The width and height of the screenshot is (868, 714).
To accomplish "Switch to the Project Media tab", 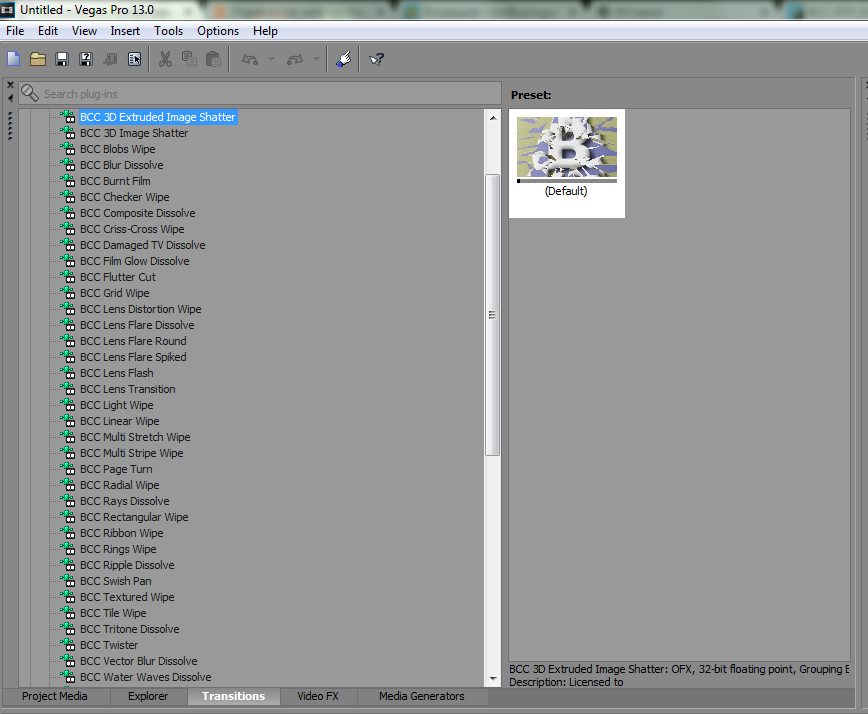I will pos(55,696).
